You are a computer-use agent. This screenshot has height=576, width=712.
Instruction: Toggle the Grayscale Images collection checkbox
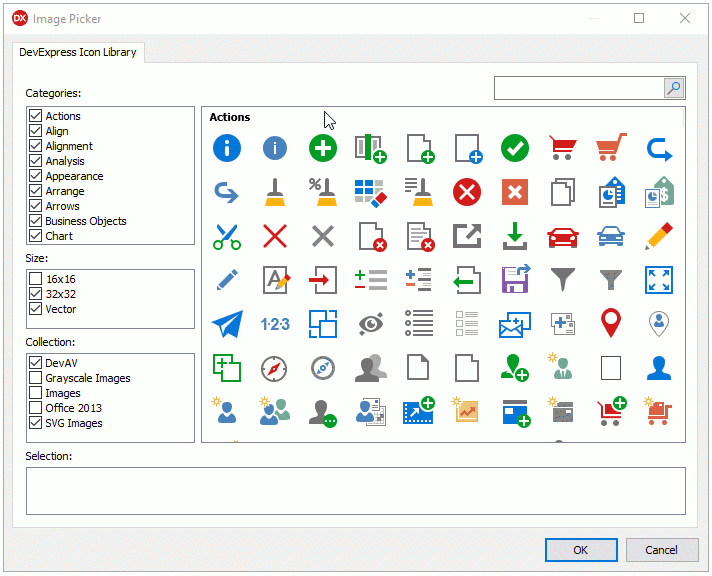(x=36, y=378)
